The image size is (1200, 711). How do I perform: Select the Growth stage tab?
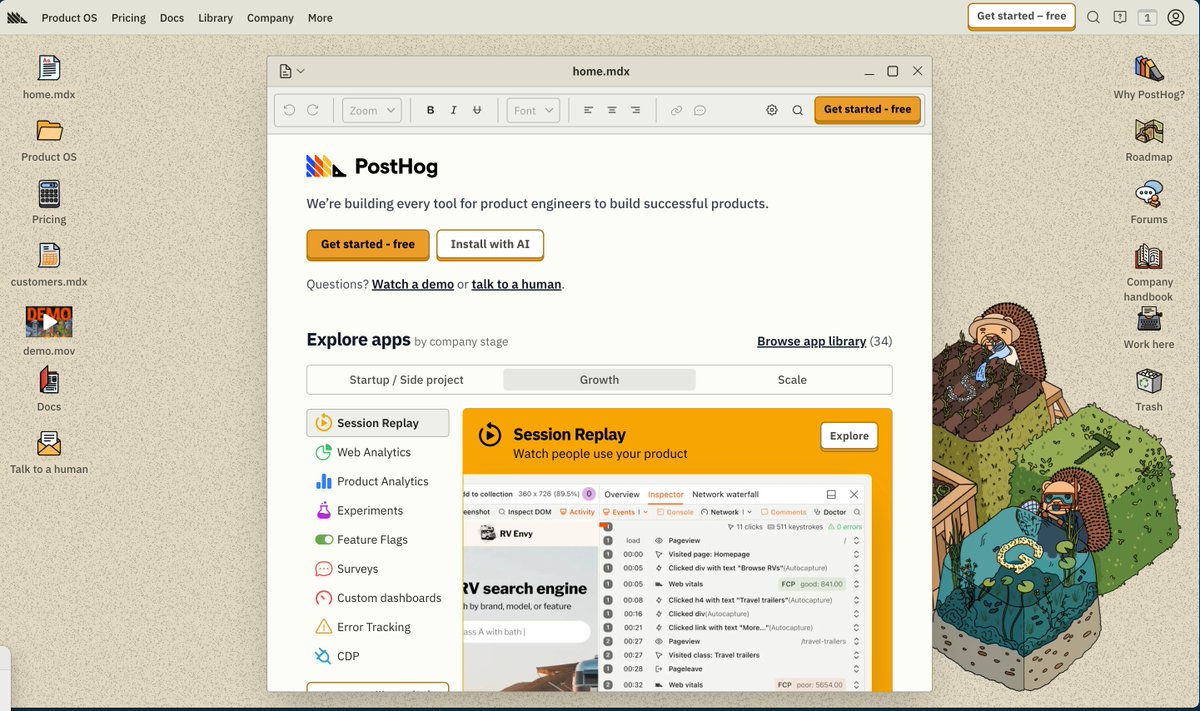[x=599, y=380]
